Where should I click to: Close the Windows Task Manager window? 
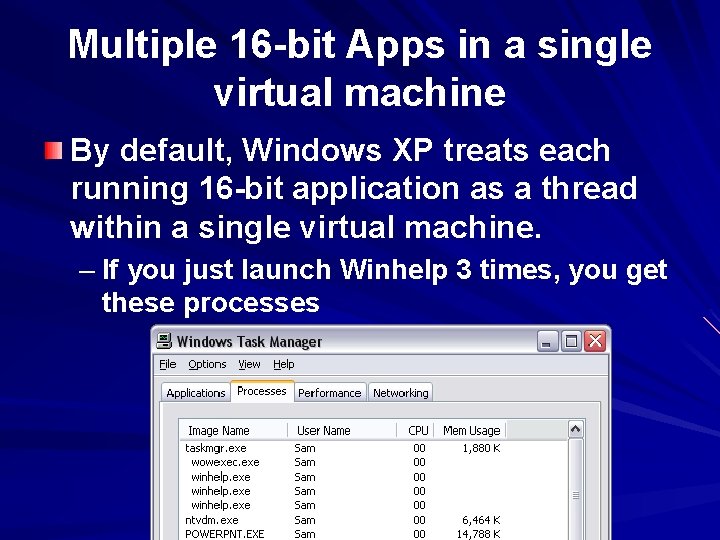coord(595,341)
